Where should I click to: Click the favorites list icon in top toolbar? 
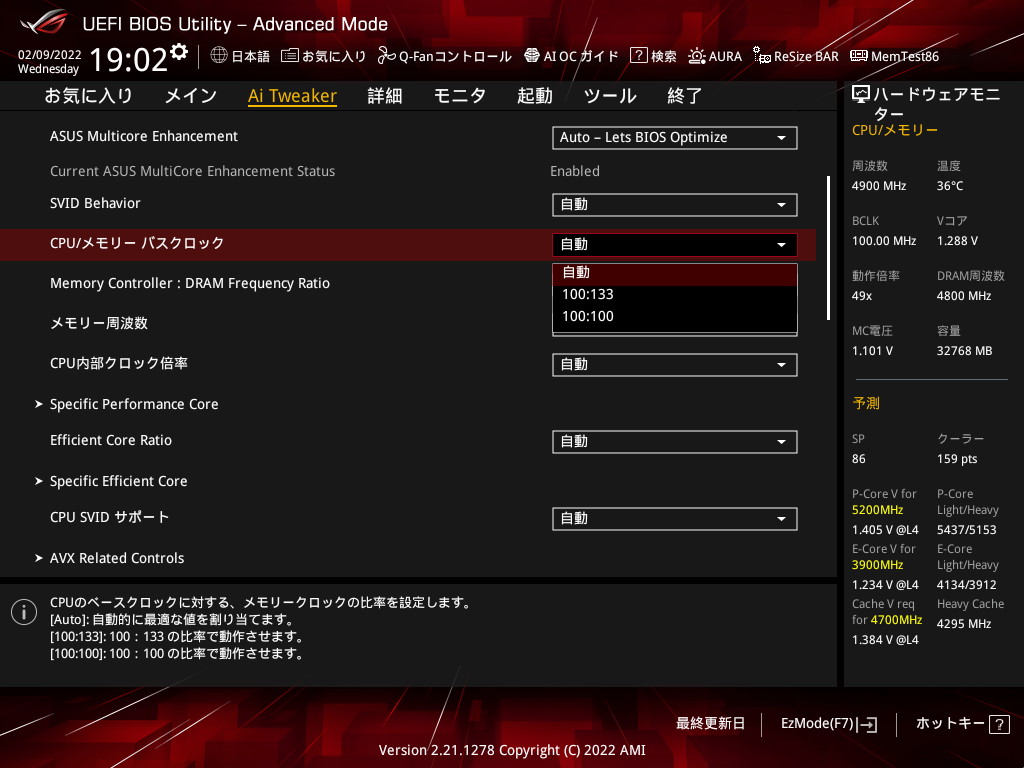[290, 56]
